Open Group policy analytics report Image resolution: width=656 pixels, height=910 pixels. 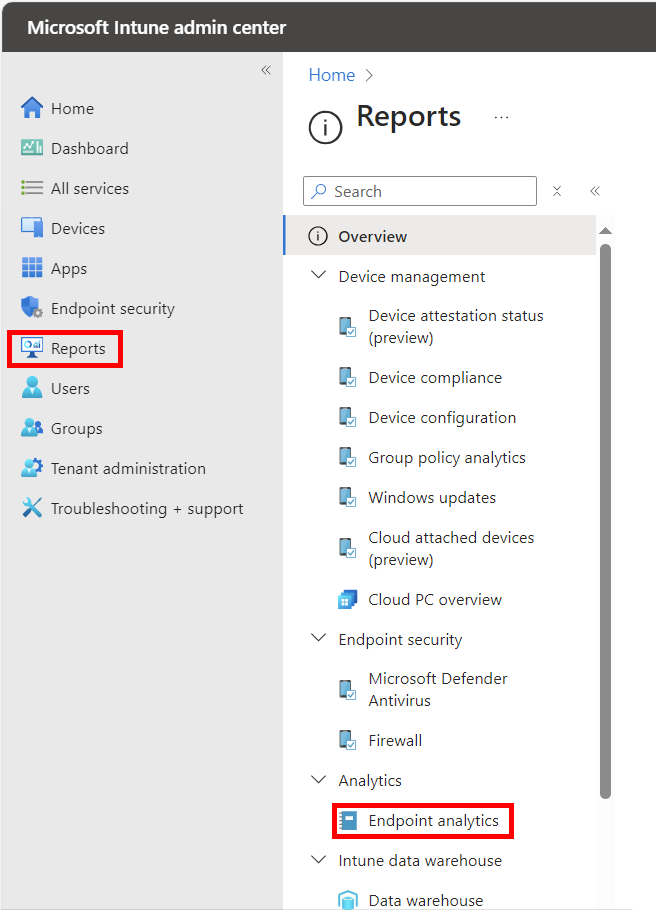click(447, 457)
